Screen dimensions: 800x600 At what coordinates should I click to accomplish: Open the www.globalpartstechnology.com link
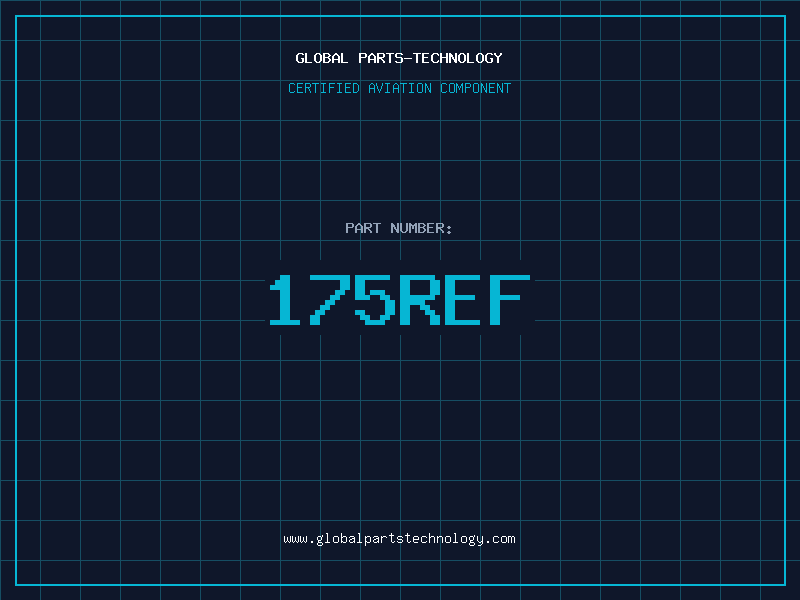click(x=399, y=539)
